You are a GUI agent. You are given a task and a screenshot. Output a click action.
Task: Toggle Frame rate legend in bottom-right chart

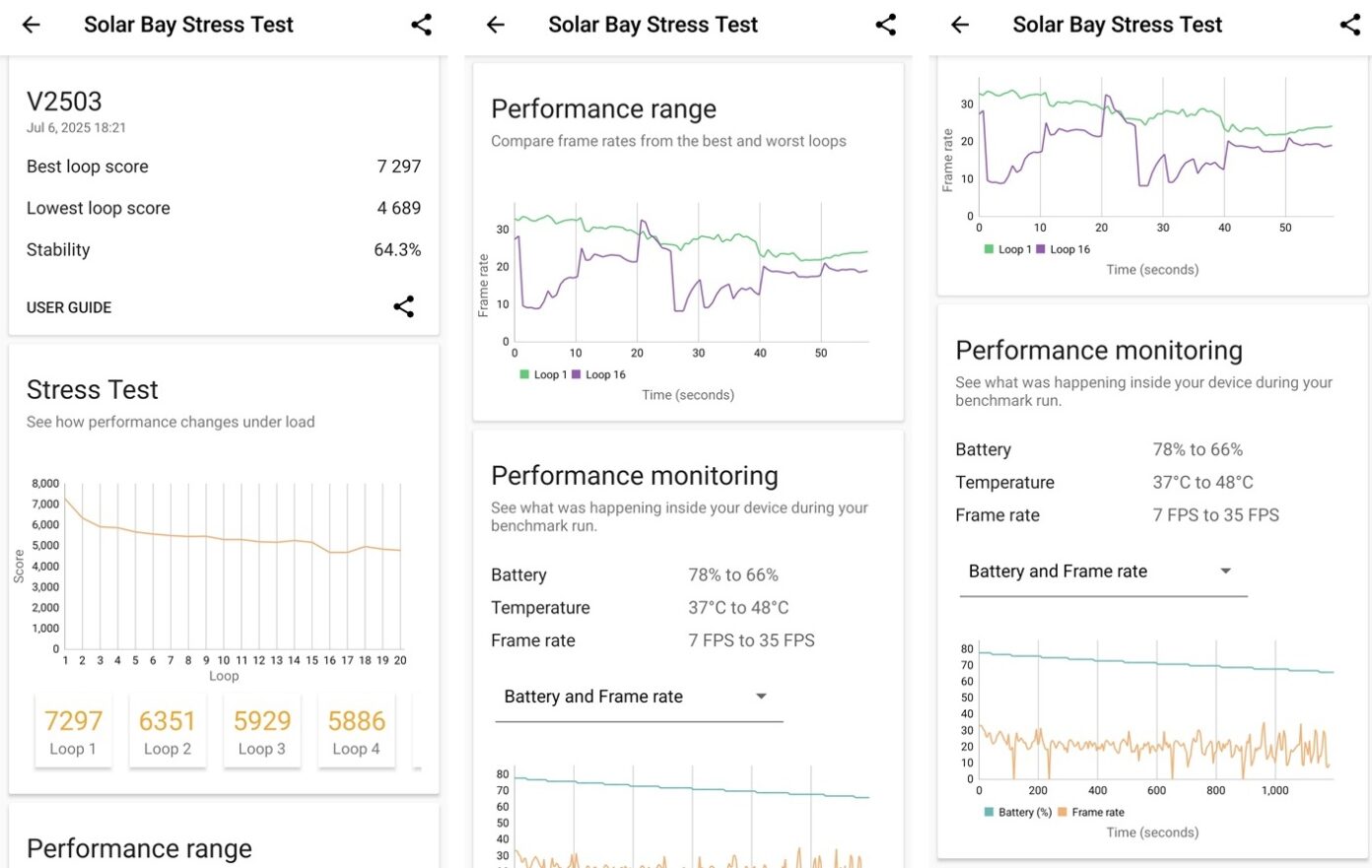click(1091, 813)
